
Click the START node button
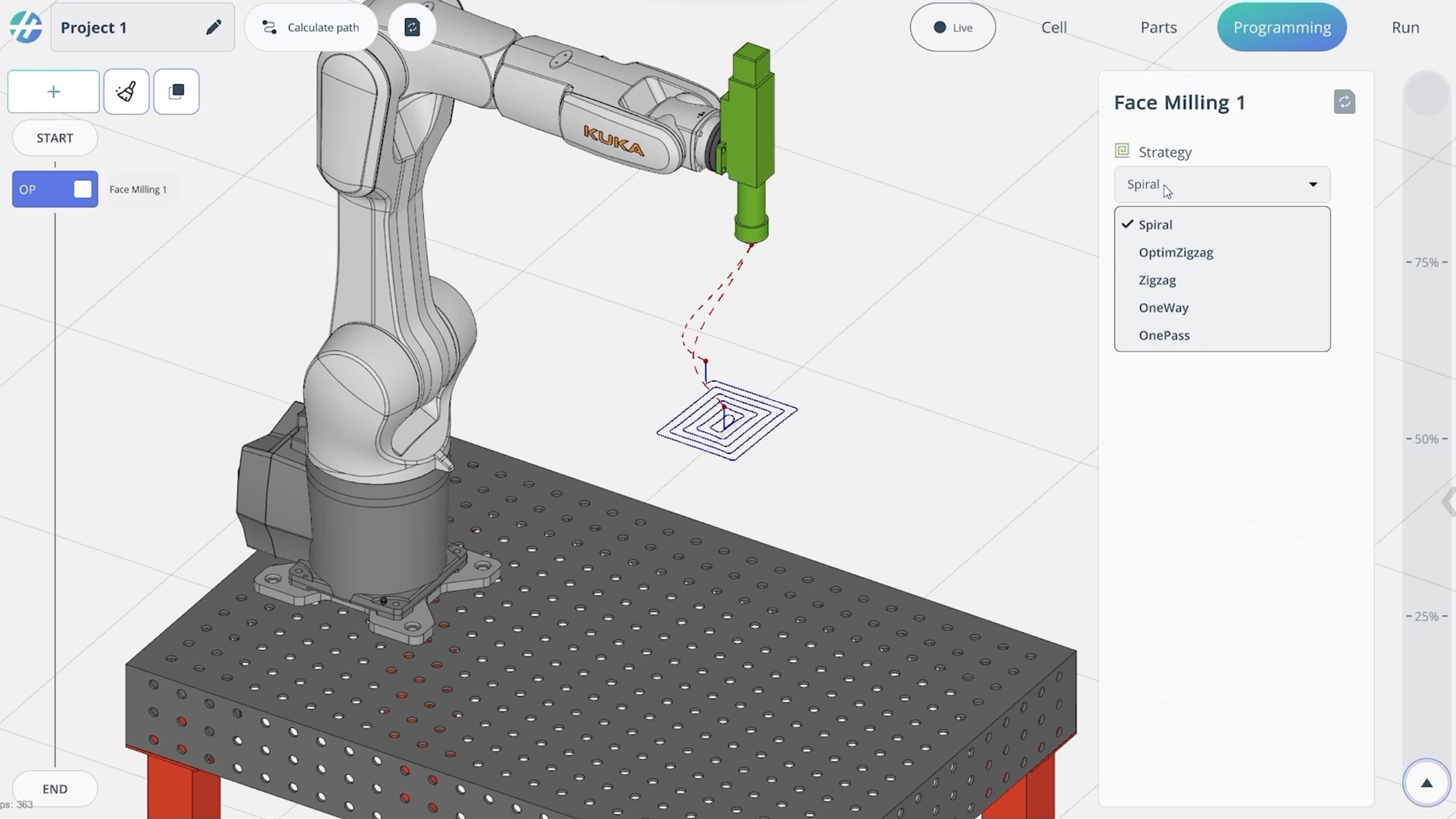tap(55, 138)
